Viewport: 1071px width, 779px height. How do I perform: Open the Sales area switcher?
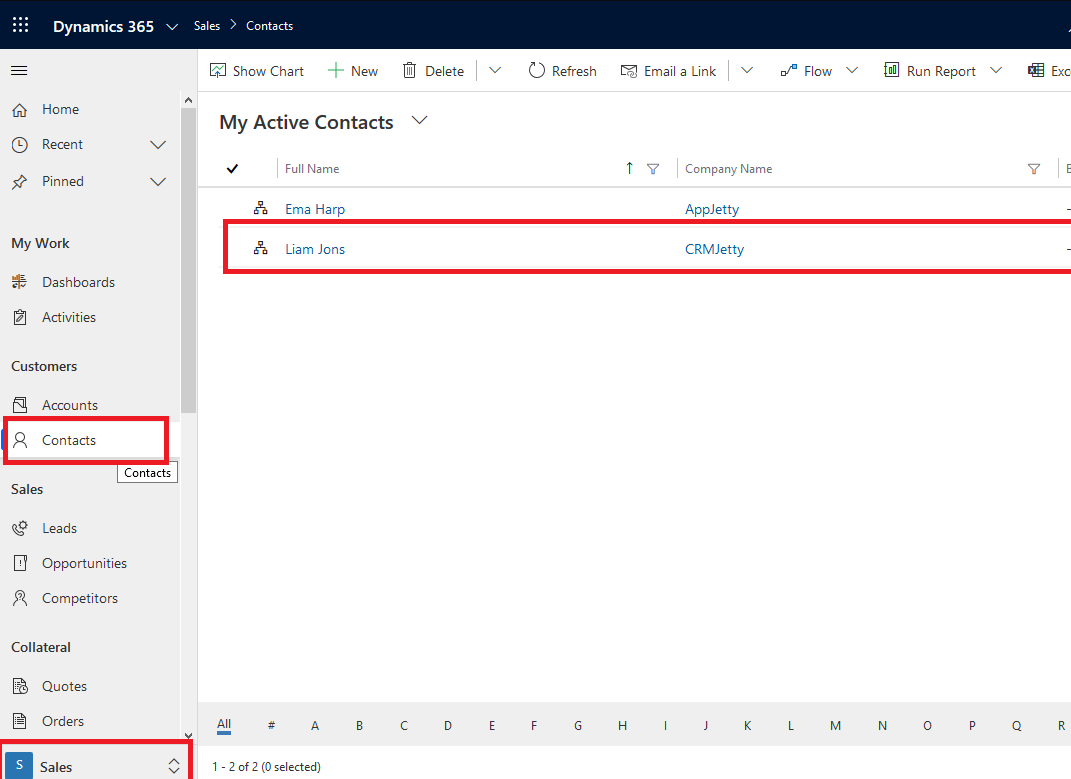click(94, 766)
